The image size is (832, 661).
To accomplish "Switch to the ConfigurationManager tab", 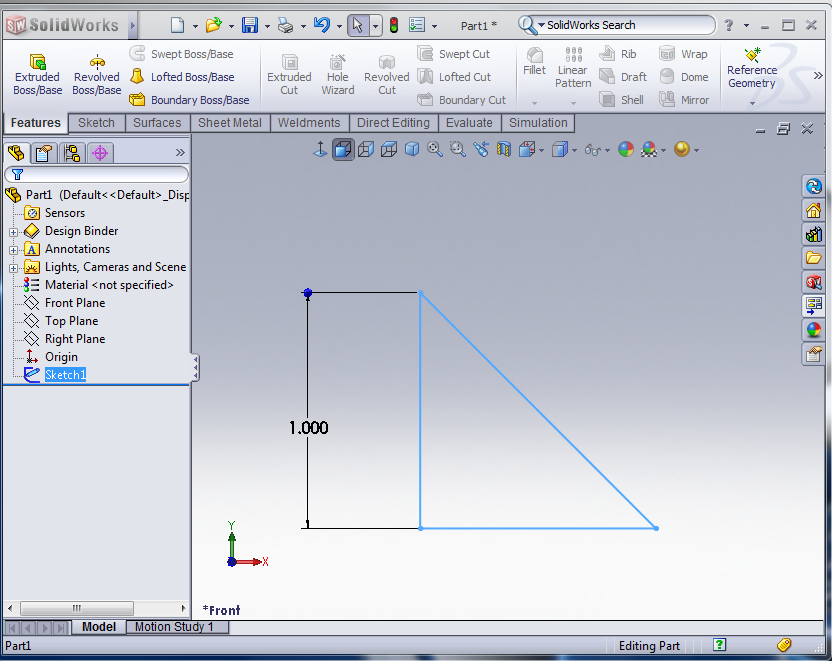I will tap(70, 152).
